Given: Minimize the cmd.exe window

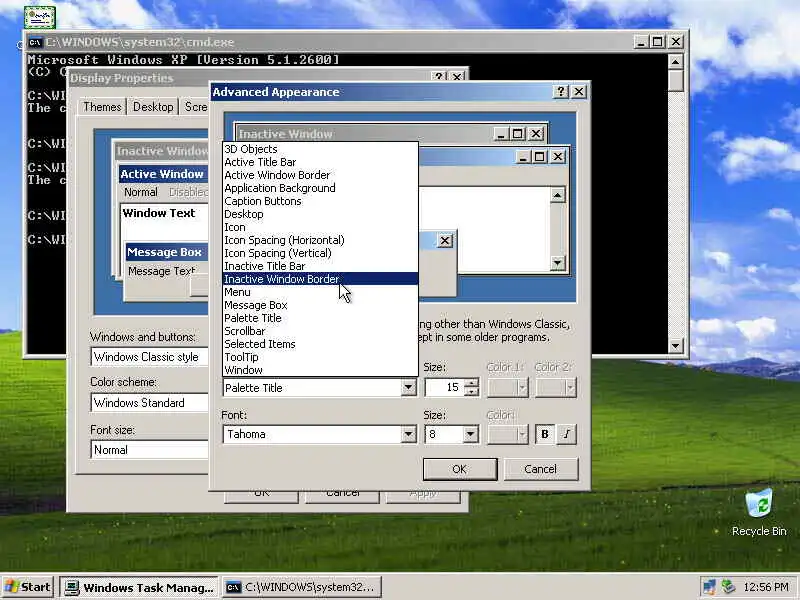Looking at the screenshot, I should point(641,42).
